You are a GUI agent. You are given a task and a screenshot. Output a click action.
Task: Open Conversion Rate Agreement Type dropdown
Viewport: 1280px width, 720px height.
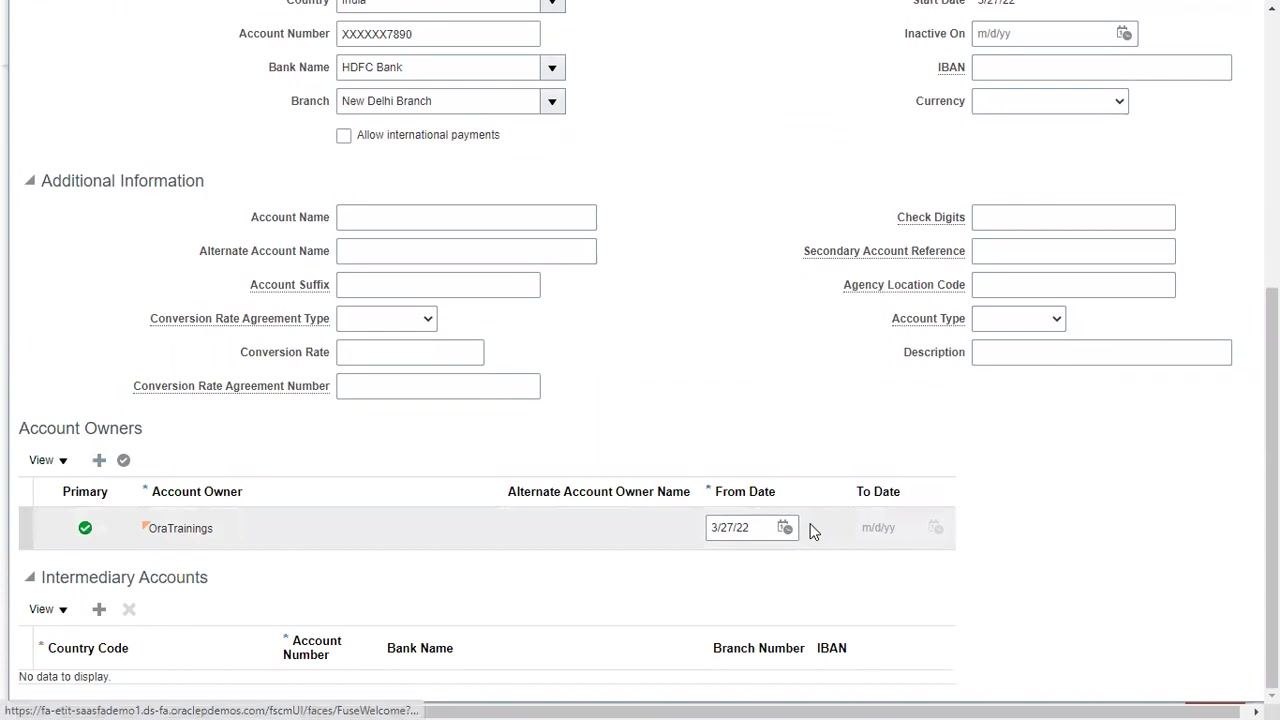tap(387, 319)
